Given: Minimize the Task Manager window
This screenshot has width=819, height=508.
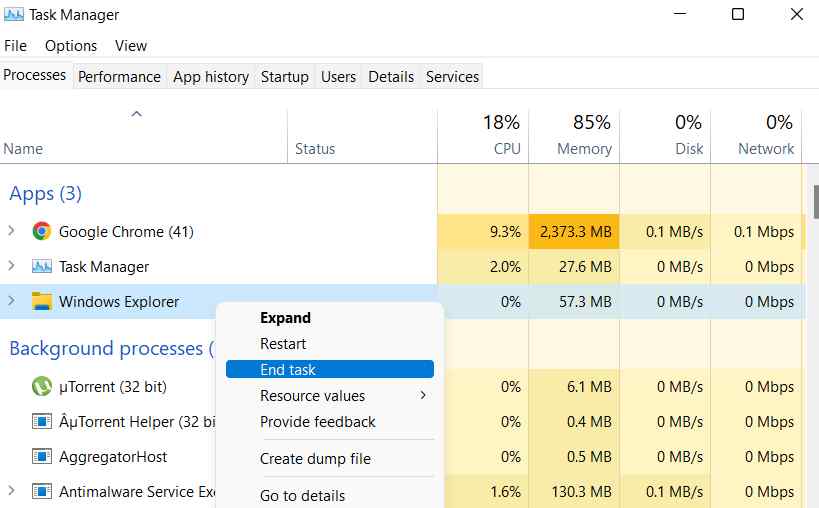Looking at the screenshot, I should [680, 14].
